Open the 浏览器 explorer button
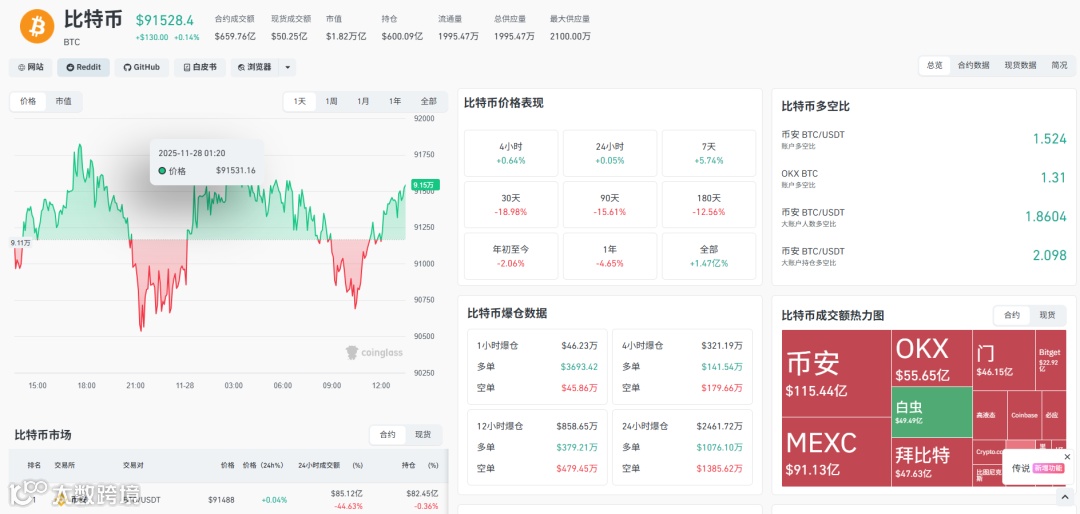Viewport: 1080px width, 514px height. click(x=255, y=67)
